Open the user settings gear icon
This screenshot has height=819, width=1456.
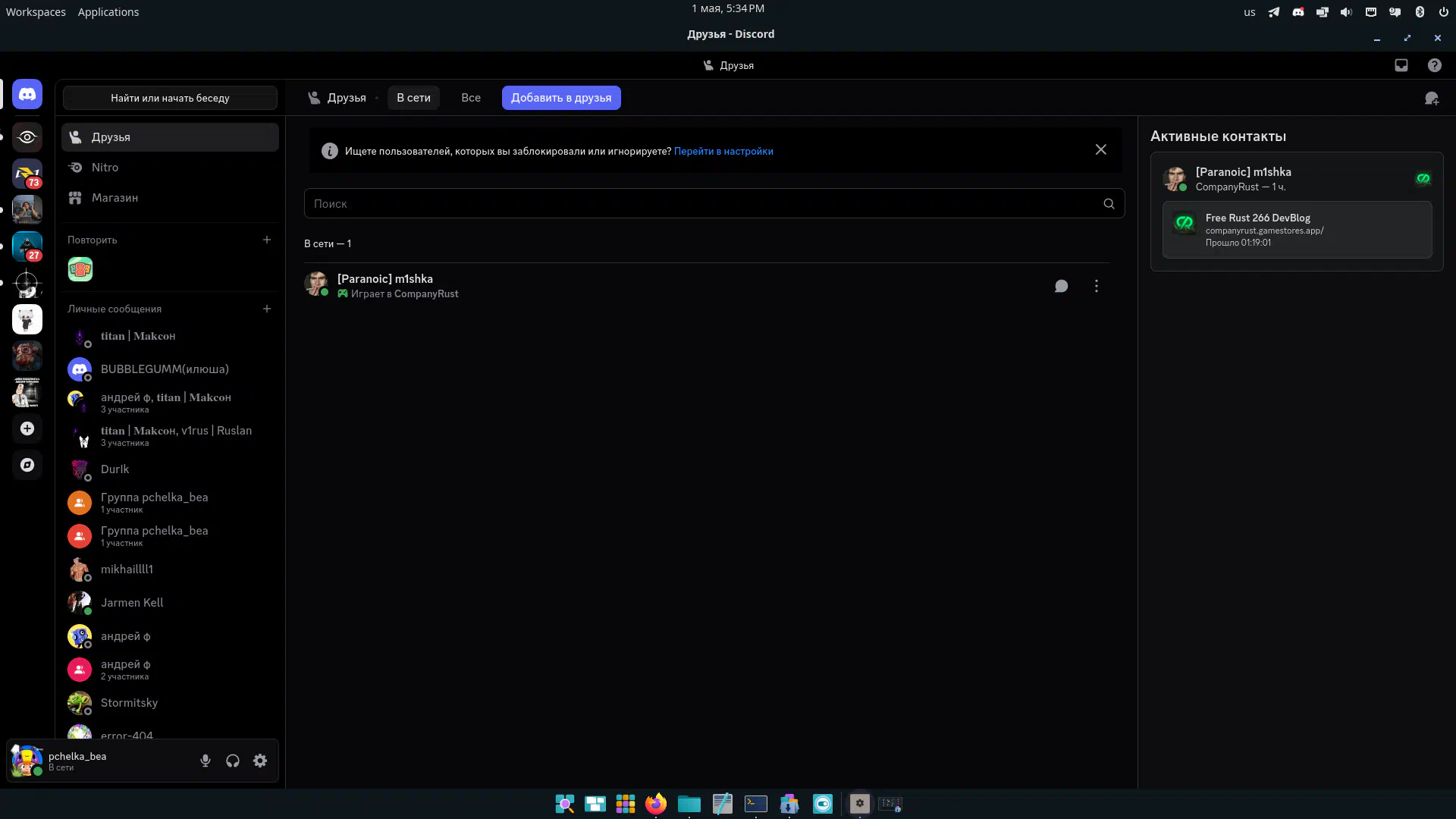tap(260, 761)
